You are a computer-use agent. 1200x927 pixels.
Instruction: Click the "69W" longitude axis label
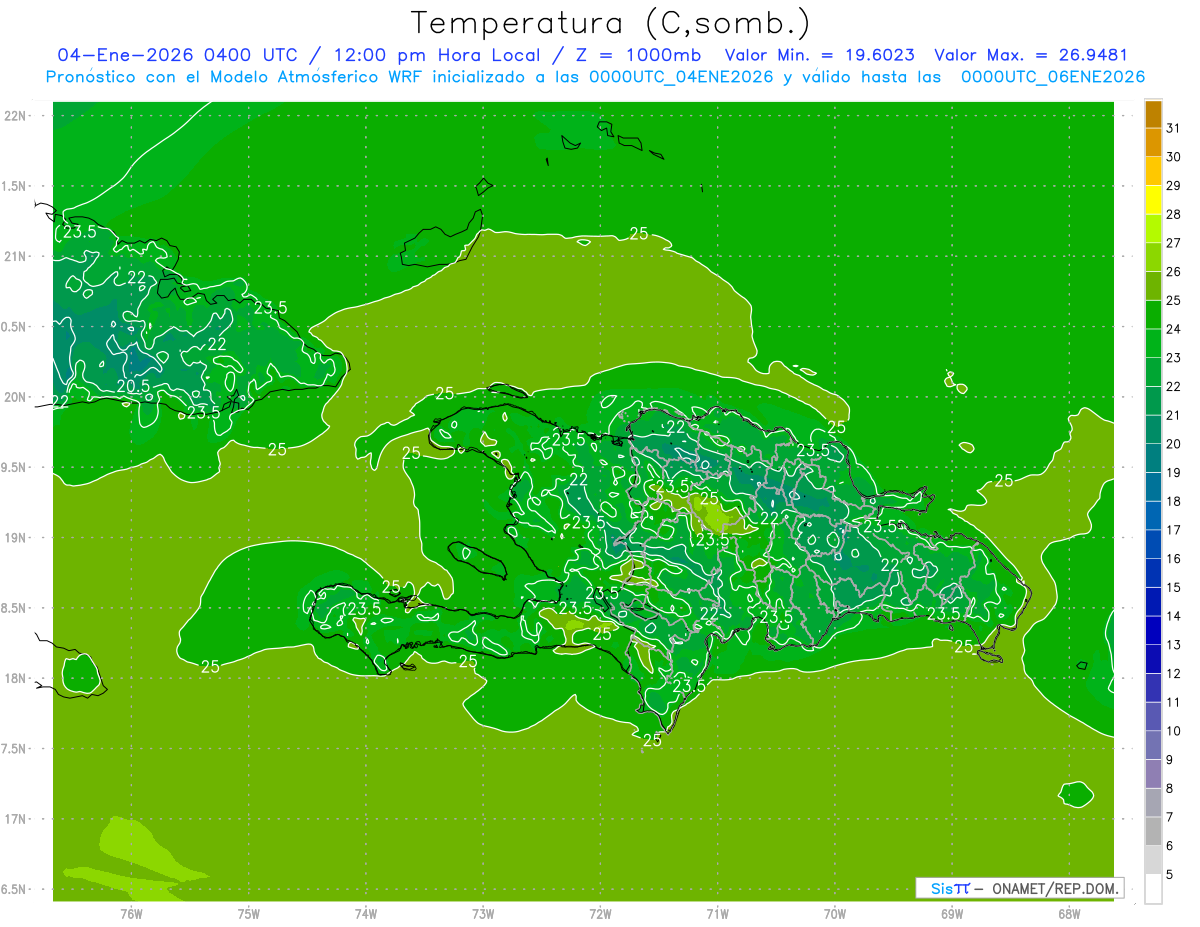coord(952,914)
